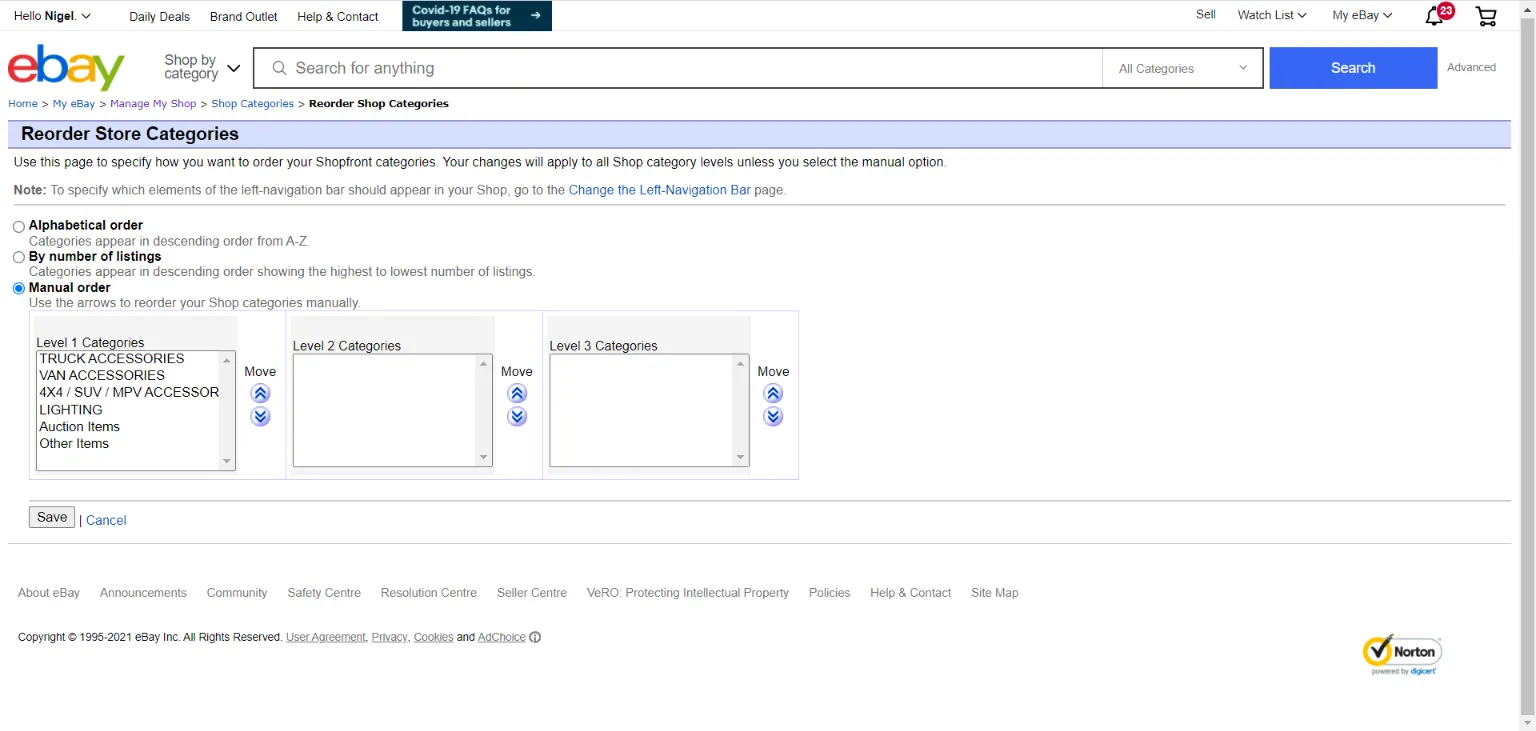Screen dimensions: 1536x731
Task: Open Help & Contact in top bar
Action: pos(338,16)
